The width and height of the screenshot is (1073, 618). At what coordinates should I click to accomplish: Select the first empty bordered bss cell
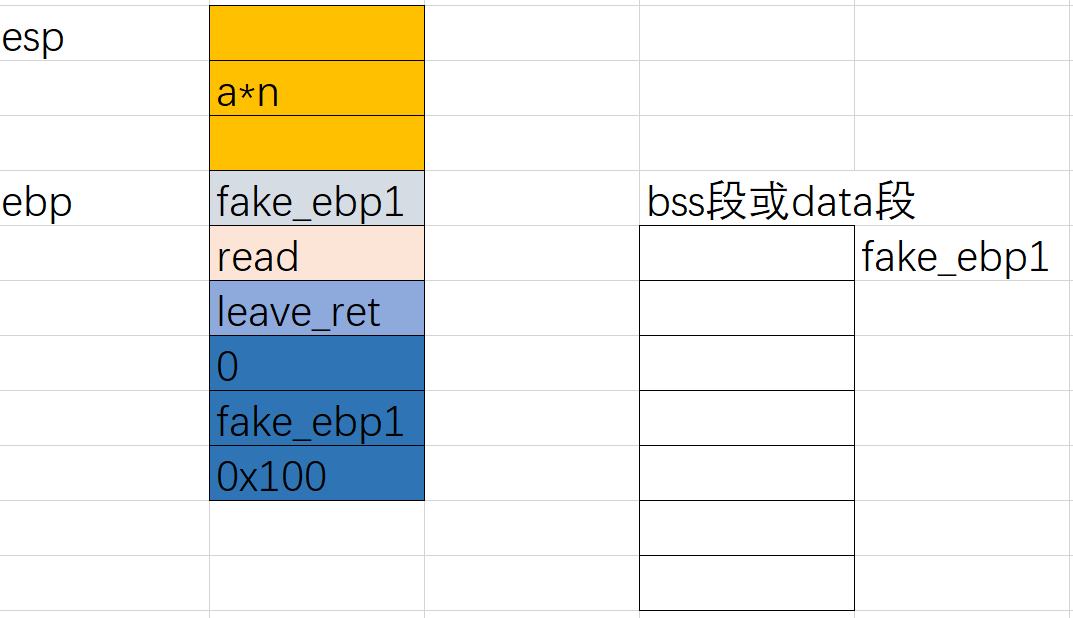tap(746, 253)
